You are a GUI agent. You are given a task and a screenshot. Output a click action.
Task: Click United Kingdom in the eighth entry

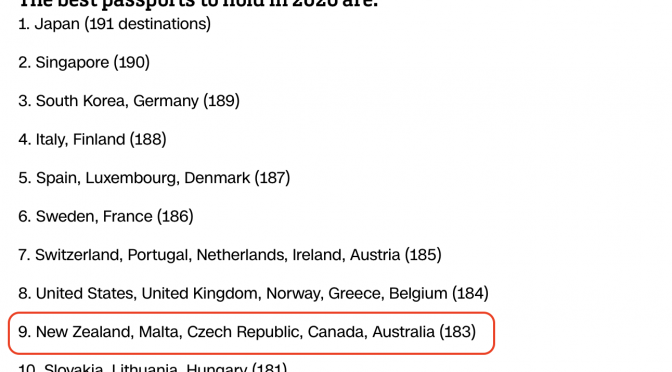coord(200,294)
